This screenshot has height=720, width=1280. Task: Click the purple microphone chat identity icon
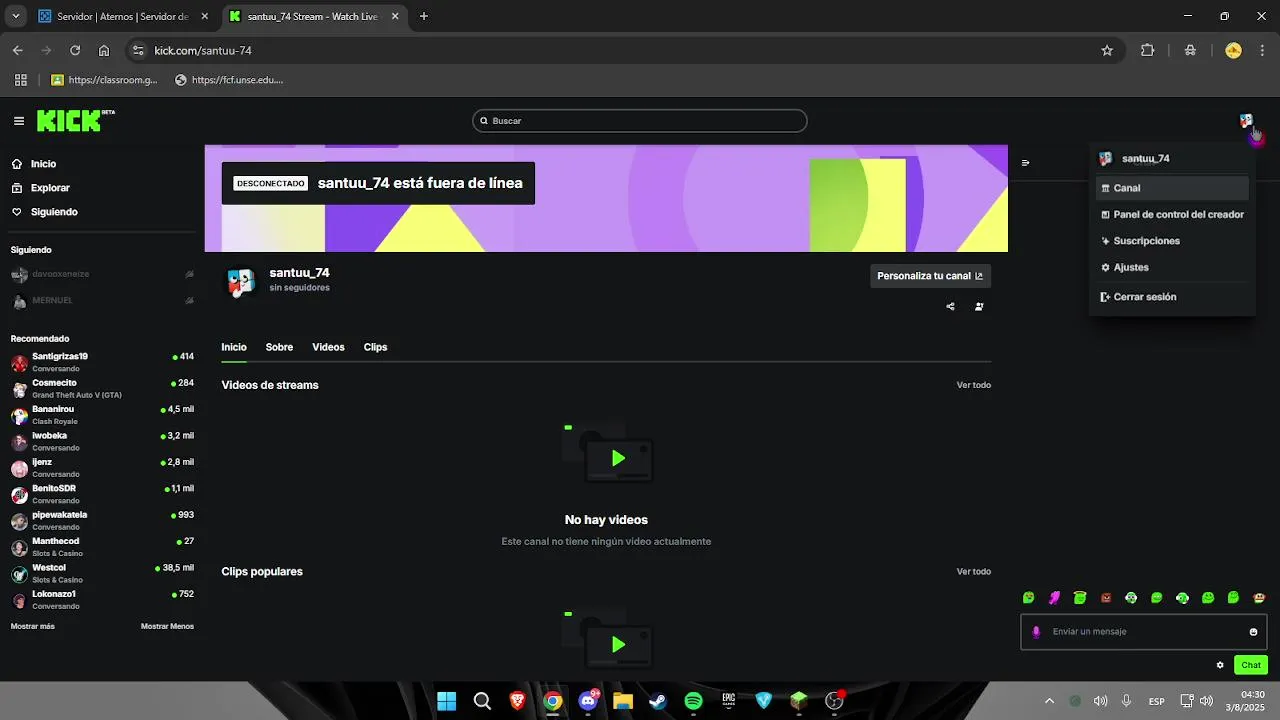coord(1036,632)
